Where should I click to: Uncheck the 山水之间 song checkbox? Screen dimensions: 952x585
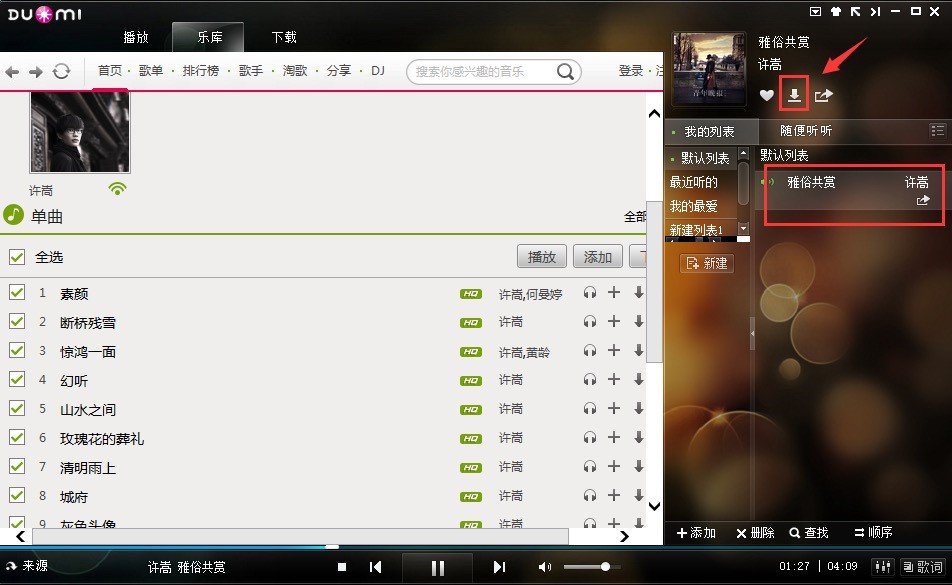pos(17,408)
